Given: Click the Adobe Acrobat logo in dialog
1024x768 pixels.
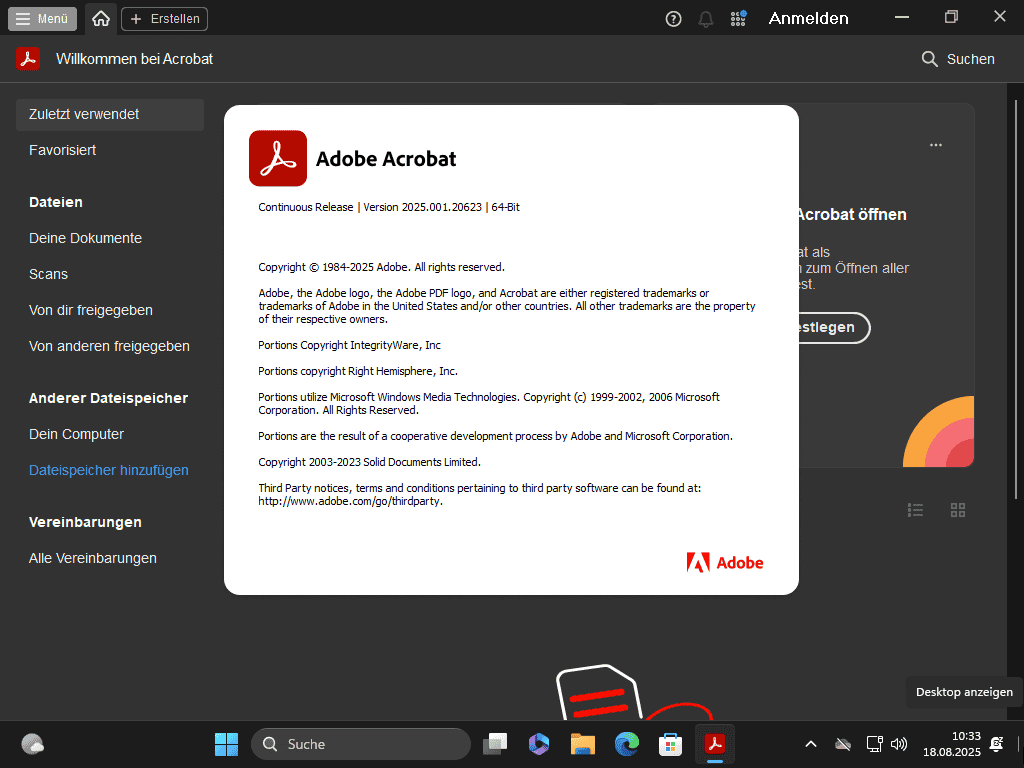Looking at the screenshot, I should pyautogui.click(x=278, y=158).
